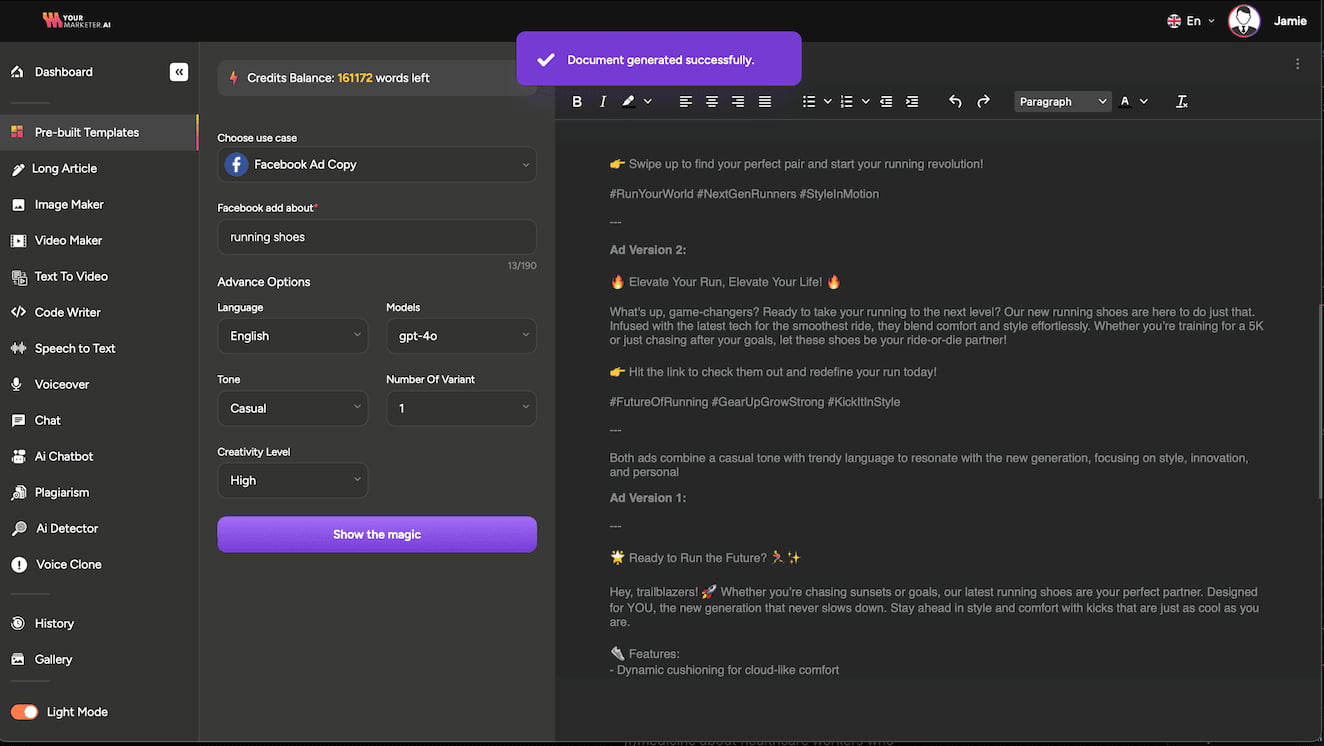Click the Show the magic button
The width and height of the screenshot is (1324, 746).
point(376,535)
